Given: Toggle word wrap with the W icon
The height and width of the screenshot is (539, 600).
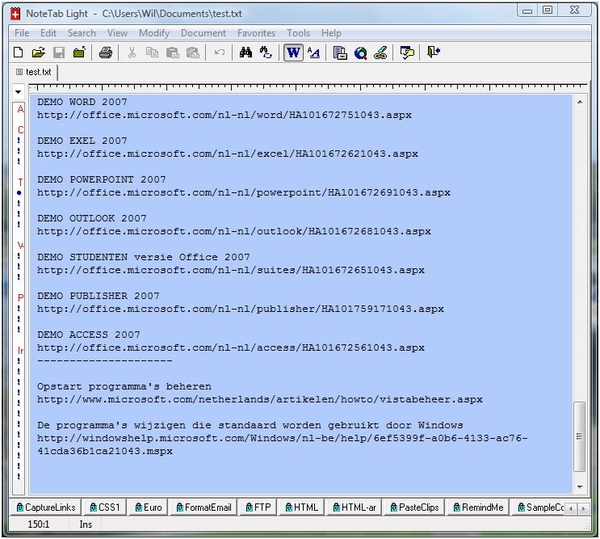Looking at the screenshot, I should pos(293,52).
